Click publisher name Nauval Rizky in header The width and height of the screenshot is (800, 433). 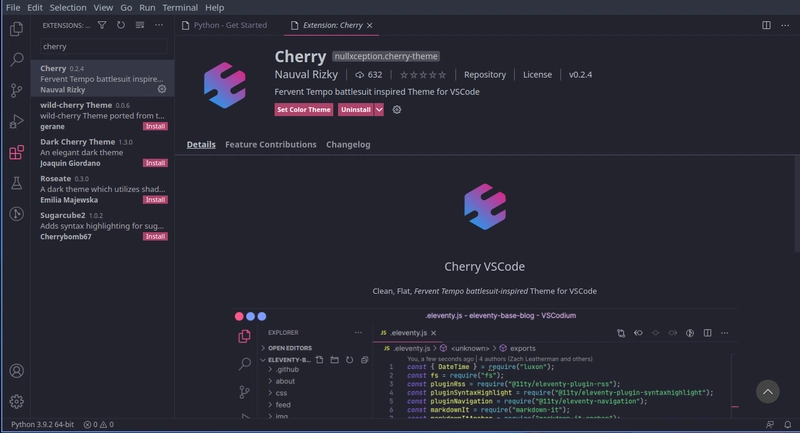coord(306,74)
